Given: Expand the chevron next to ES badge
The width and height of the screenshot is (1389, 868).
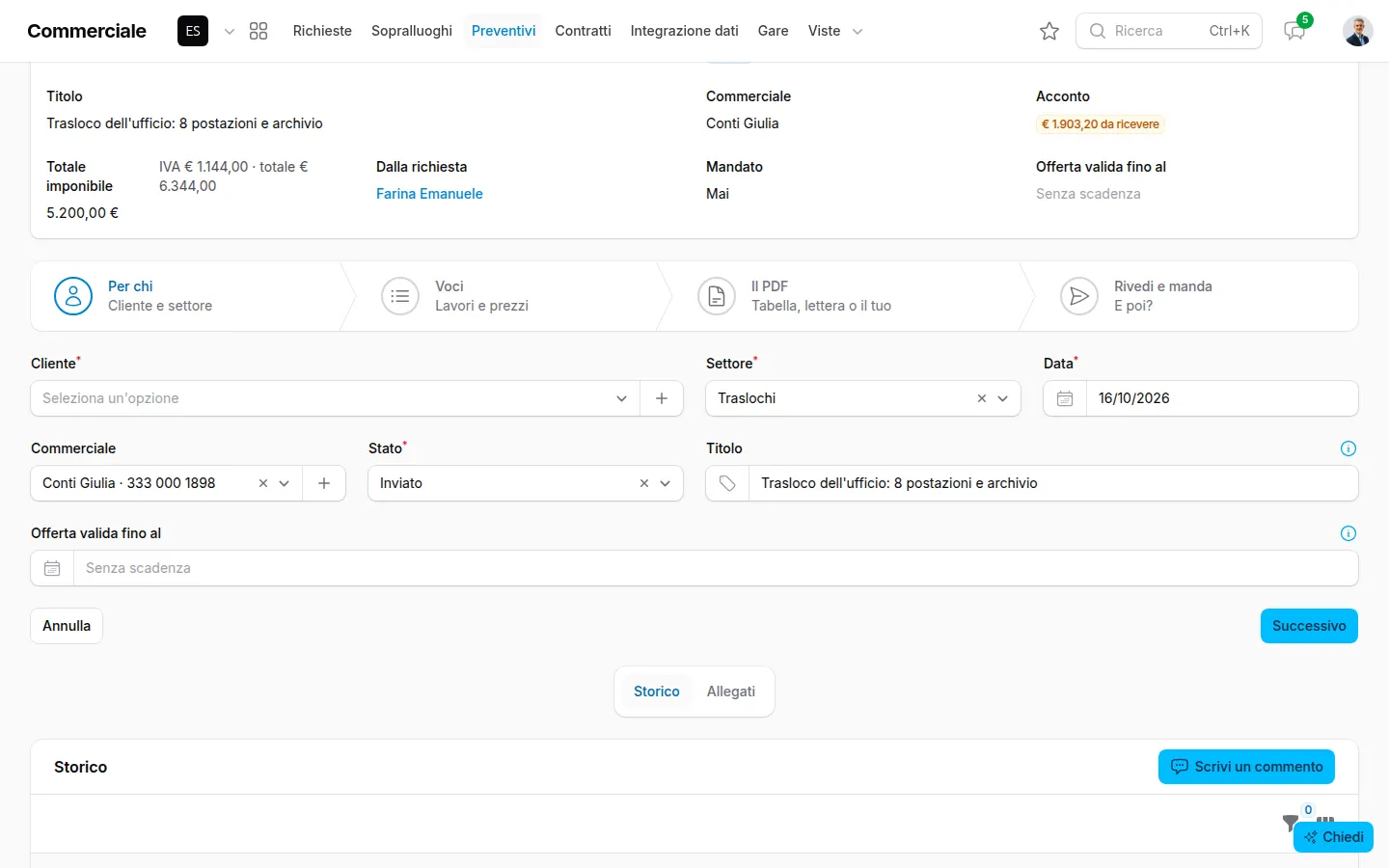Looking at the screenshot, I should coord(230,31).
